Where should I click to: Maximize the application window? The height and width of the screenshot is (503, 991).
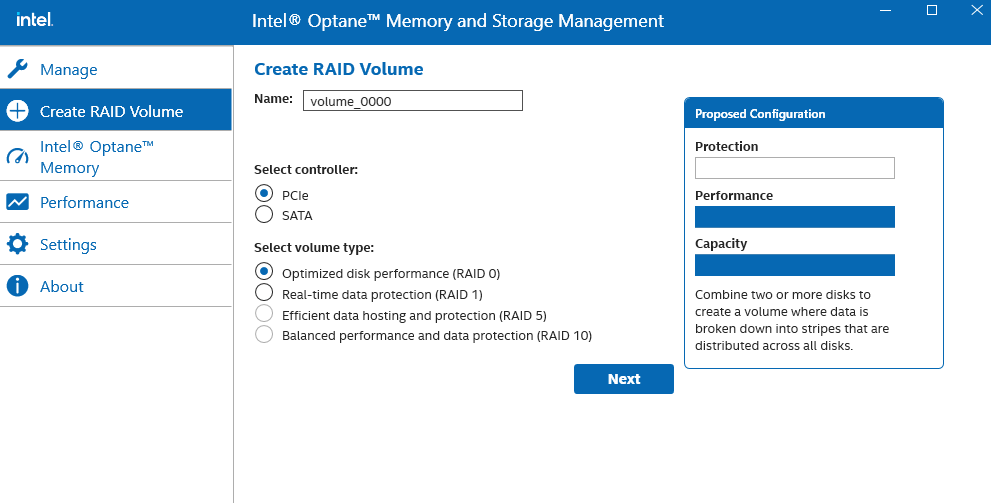(932, 9)
